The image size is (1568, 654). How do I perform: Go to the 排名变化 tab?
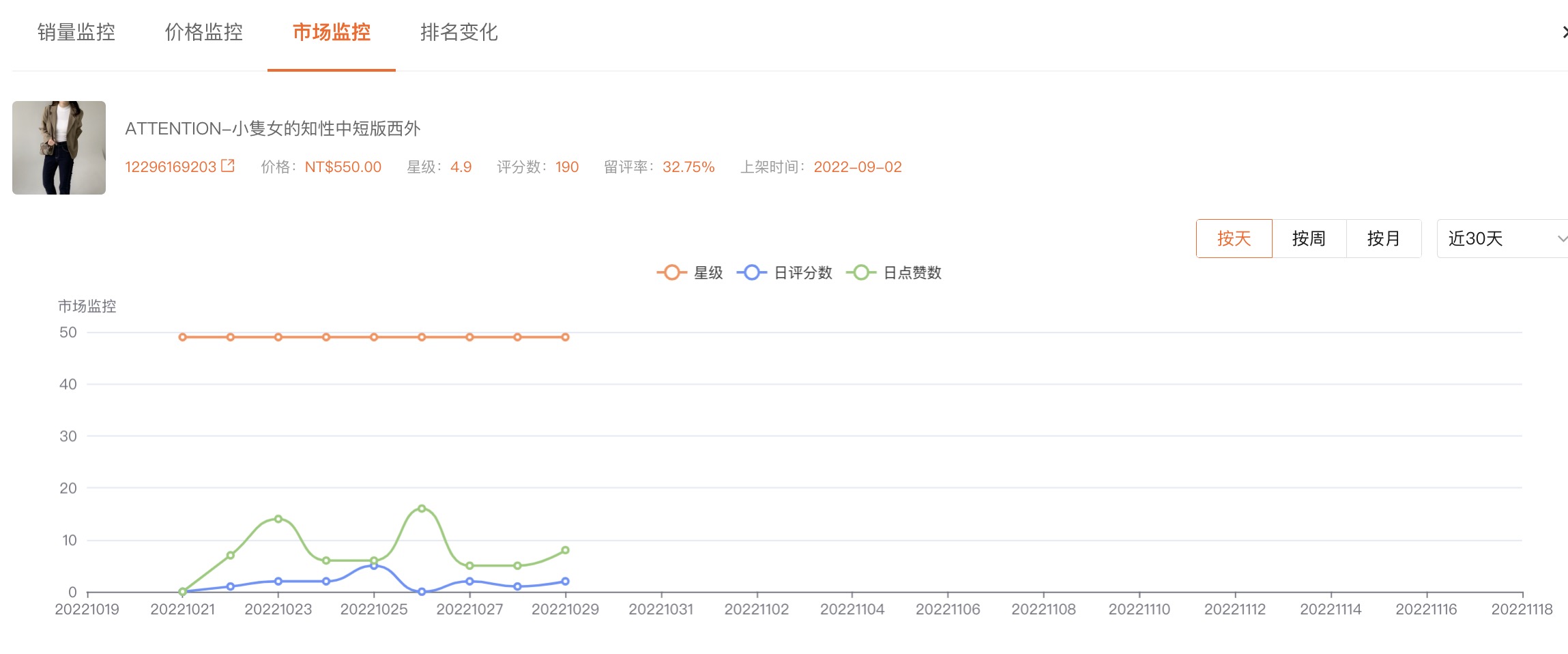point(459,32)
